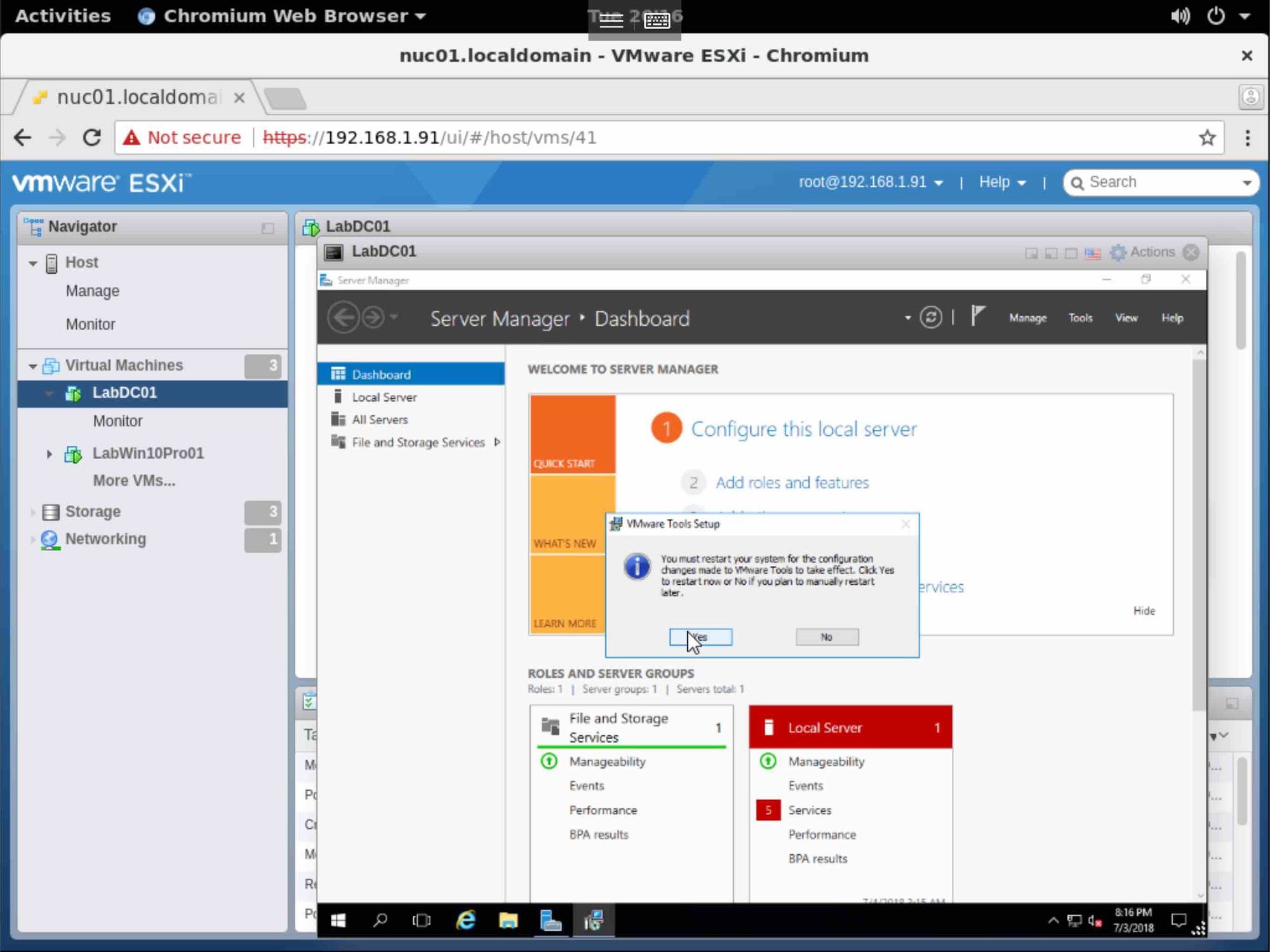Expand the Storage tree node
Image resolution: width=1270 pixels, height=952 pixels.
coord(32,512)
